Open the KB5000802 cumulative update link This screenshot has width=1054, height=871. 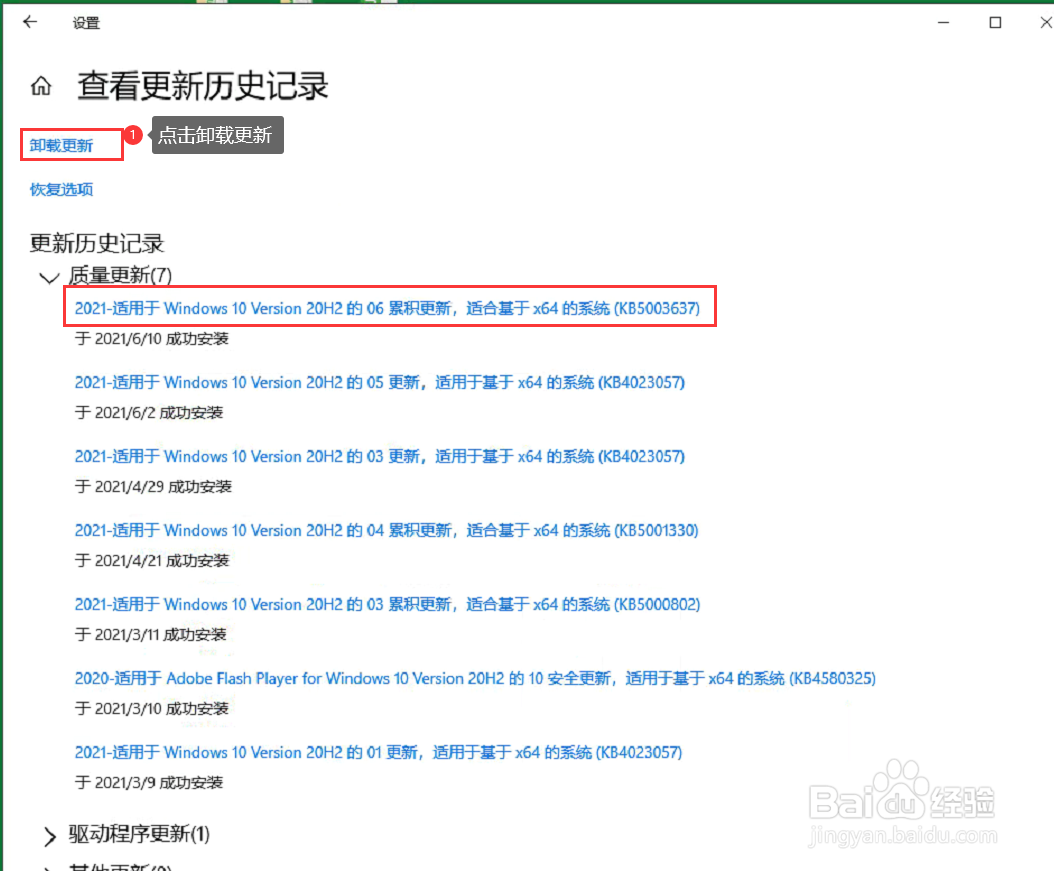[386, 604]
